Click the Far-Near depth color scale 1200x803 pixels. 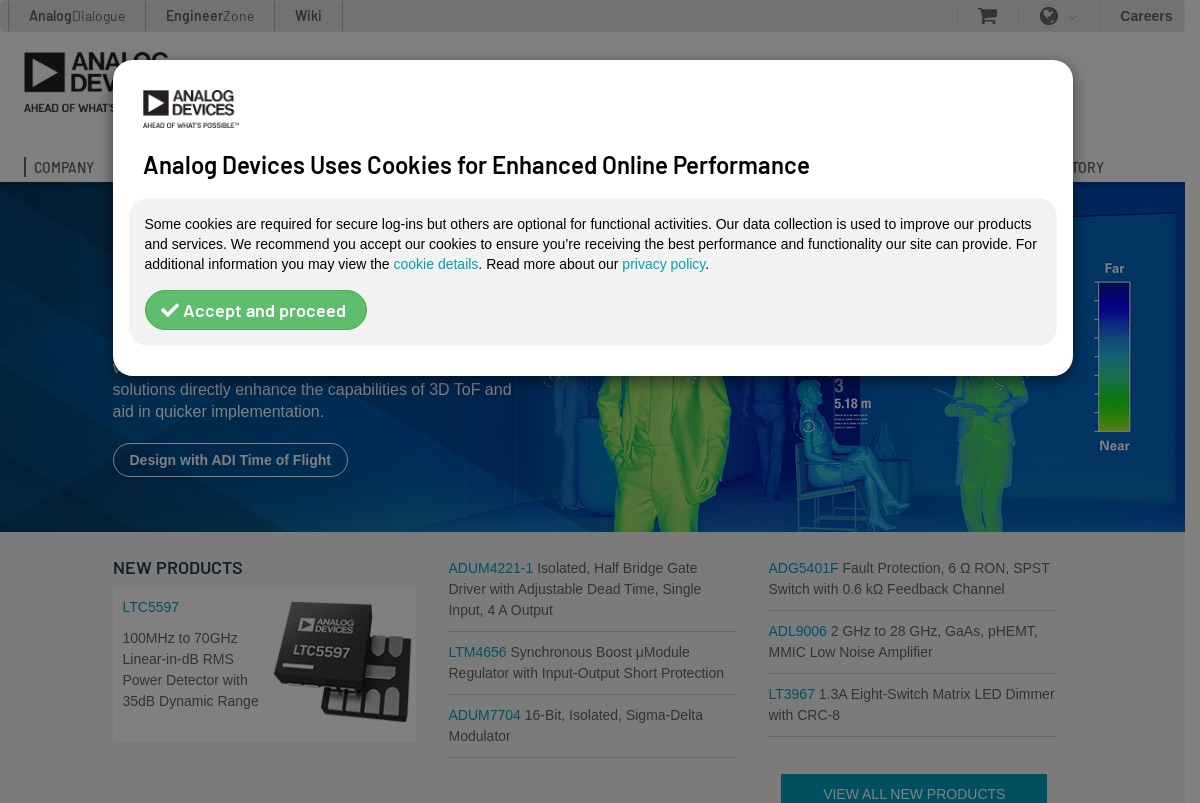pyautogui.click(x=1114, y=357)
